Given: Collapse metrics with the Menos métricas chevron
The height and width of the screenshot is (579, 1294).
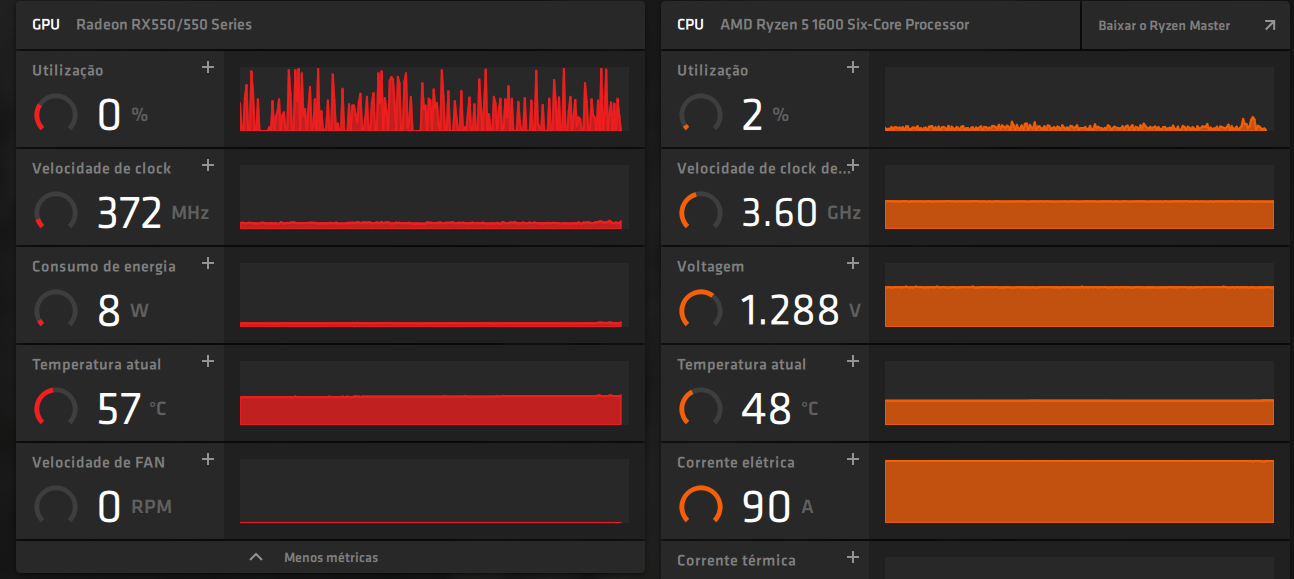Looking at the screenshot, I should pos(256,557).
